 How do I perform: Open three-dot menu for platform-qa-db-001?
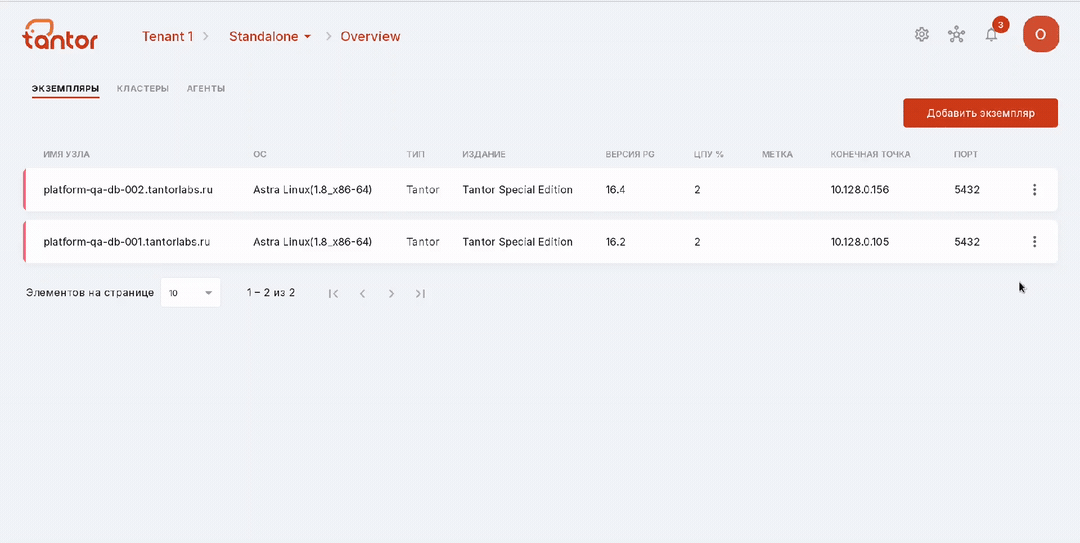1034,241
